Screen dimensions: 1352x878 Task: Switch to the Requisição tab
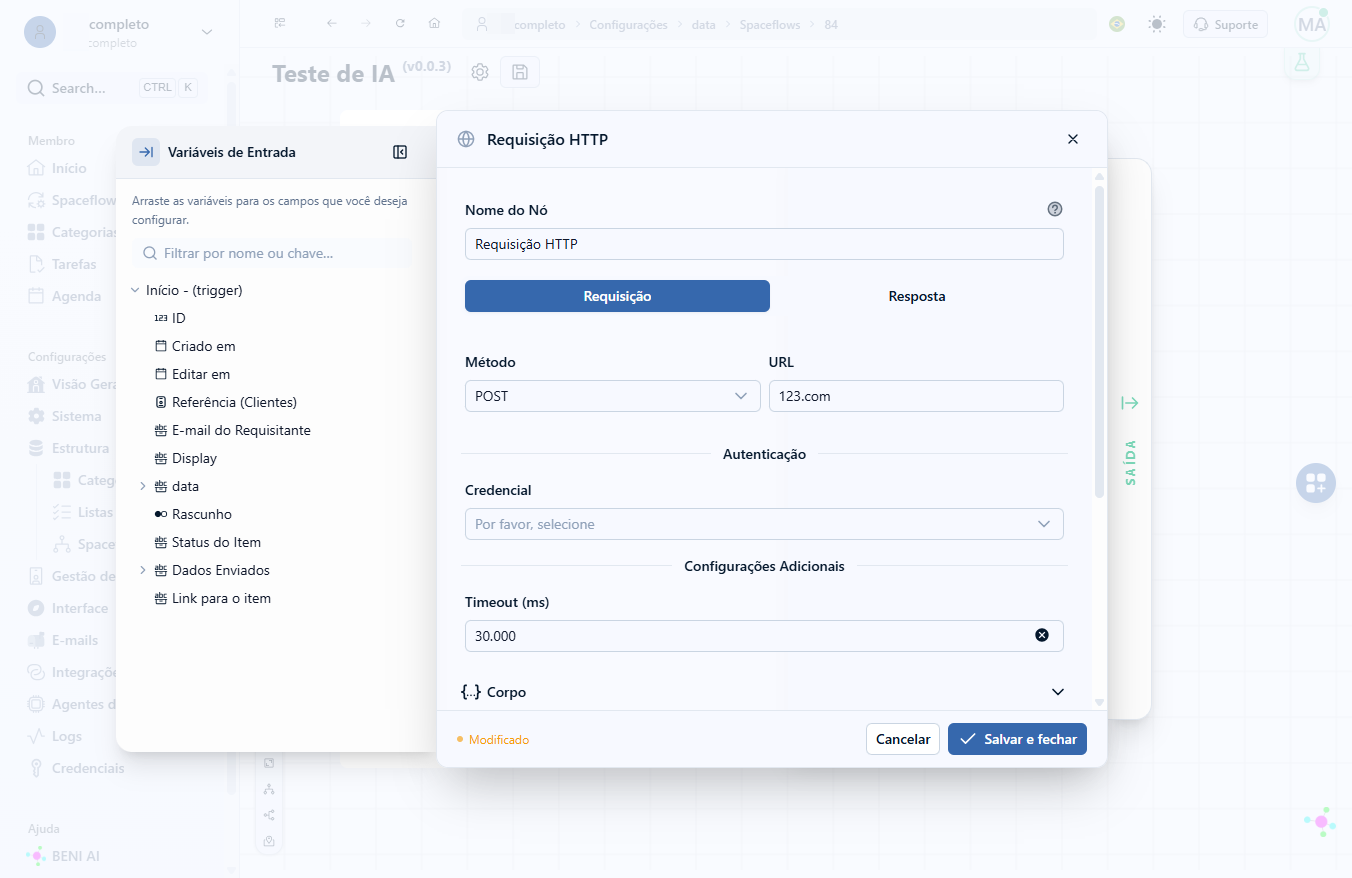[x=617, y=296]
